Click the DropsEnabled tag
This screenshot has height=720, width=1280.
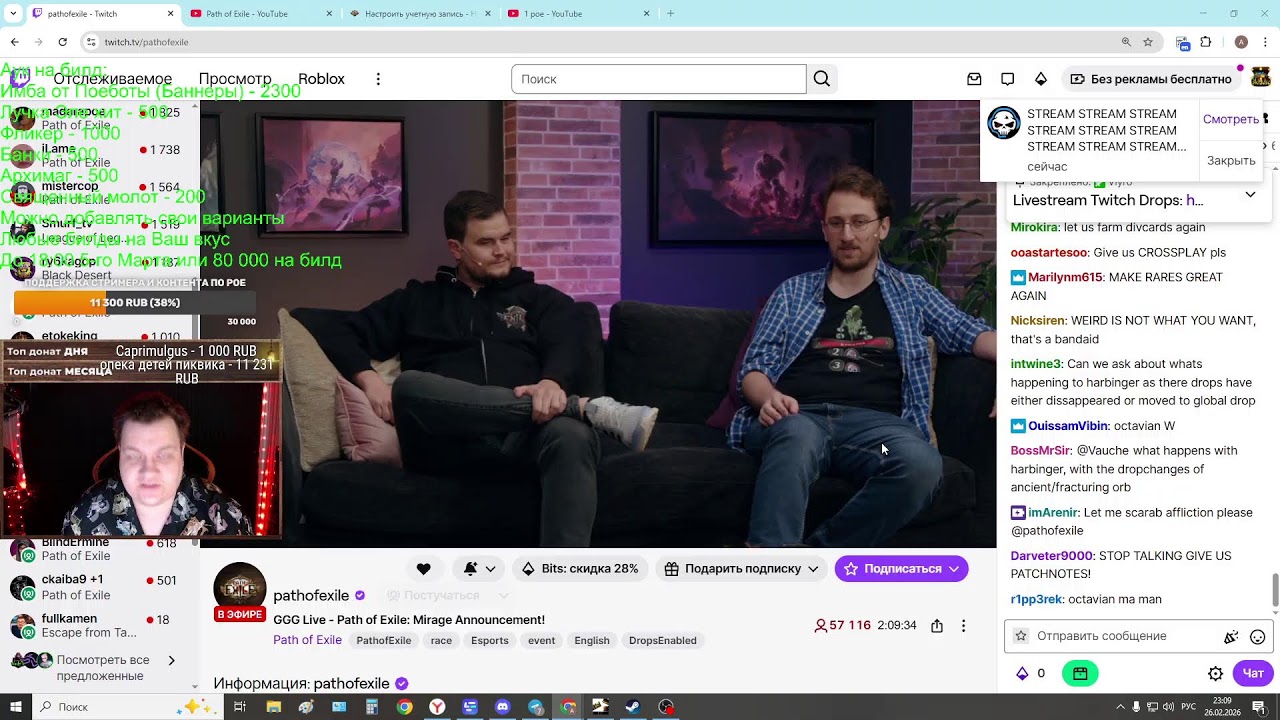(x=663, y=641)
